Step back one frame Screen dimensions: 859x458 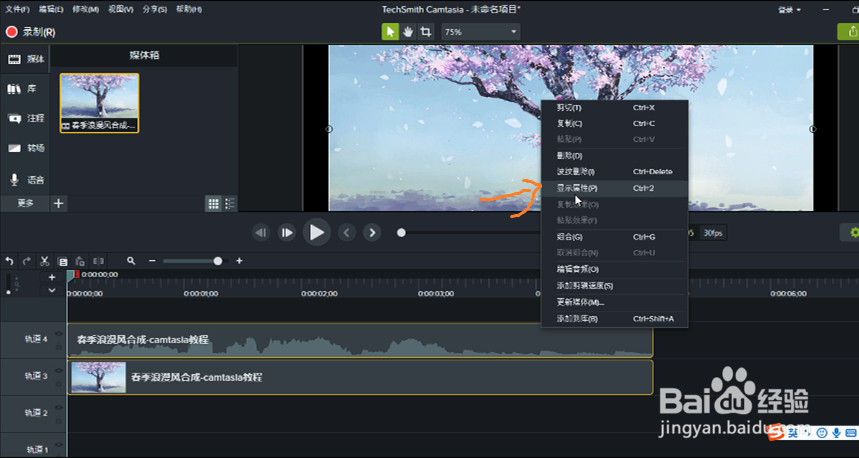[261, 233]
